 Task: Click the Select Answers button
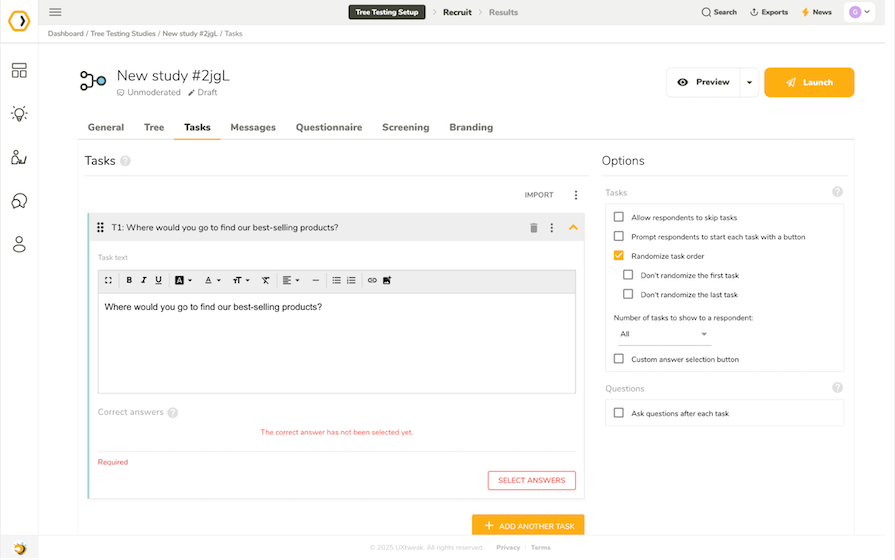(x=531, y=480)
